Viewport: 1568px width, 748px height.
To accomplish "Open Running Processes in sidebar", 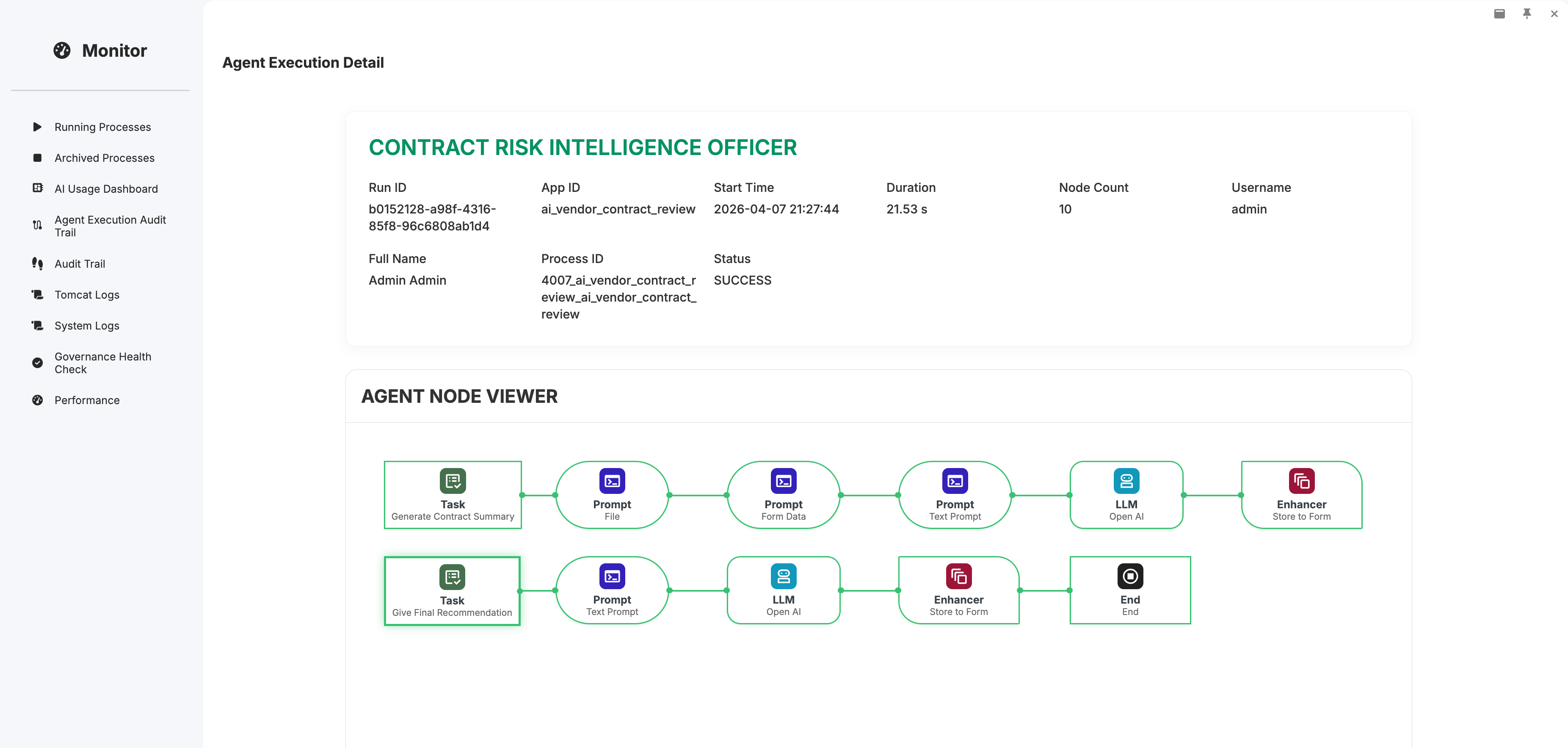I will pos(102,127).
